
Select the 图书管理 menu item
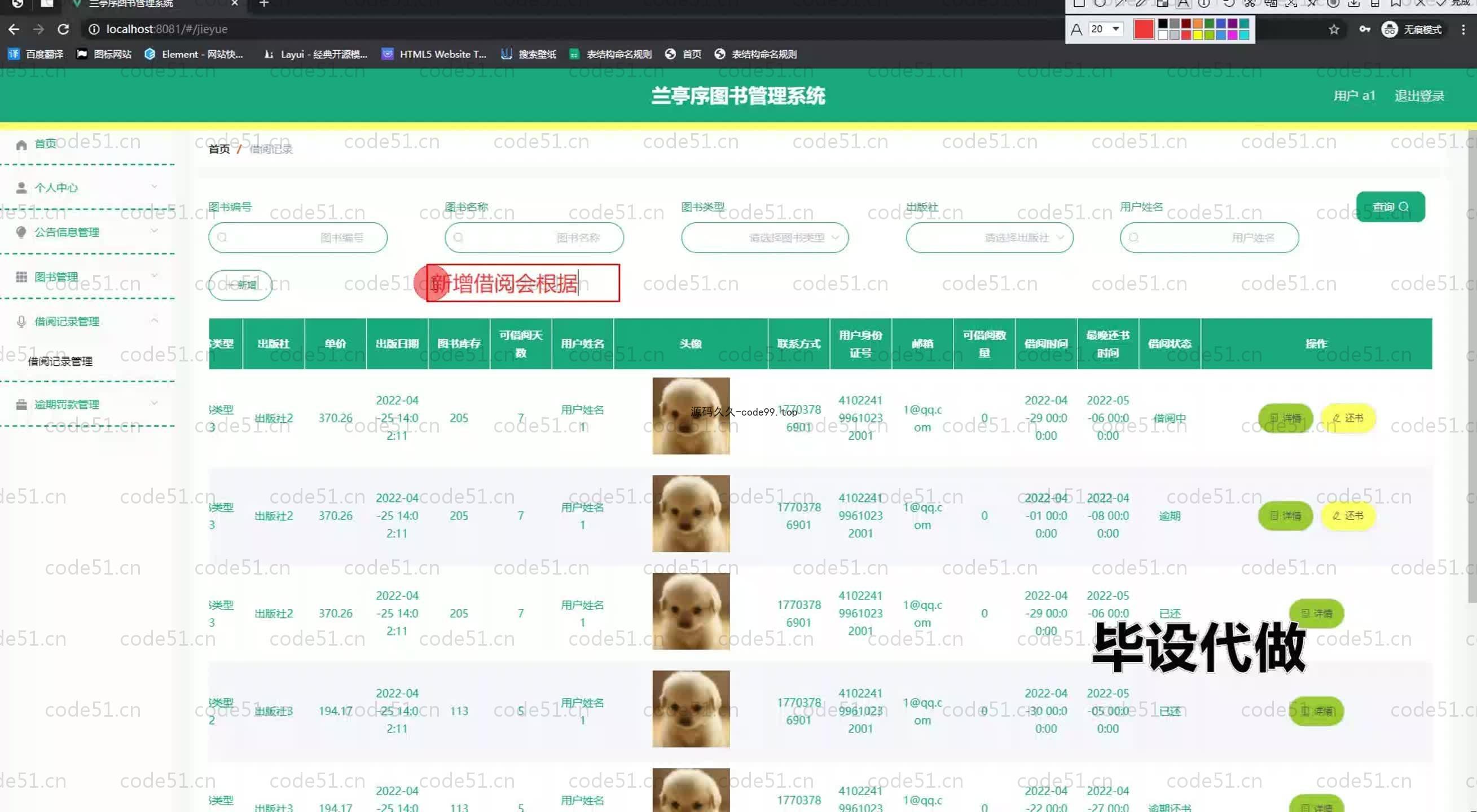point(87,277)
